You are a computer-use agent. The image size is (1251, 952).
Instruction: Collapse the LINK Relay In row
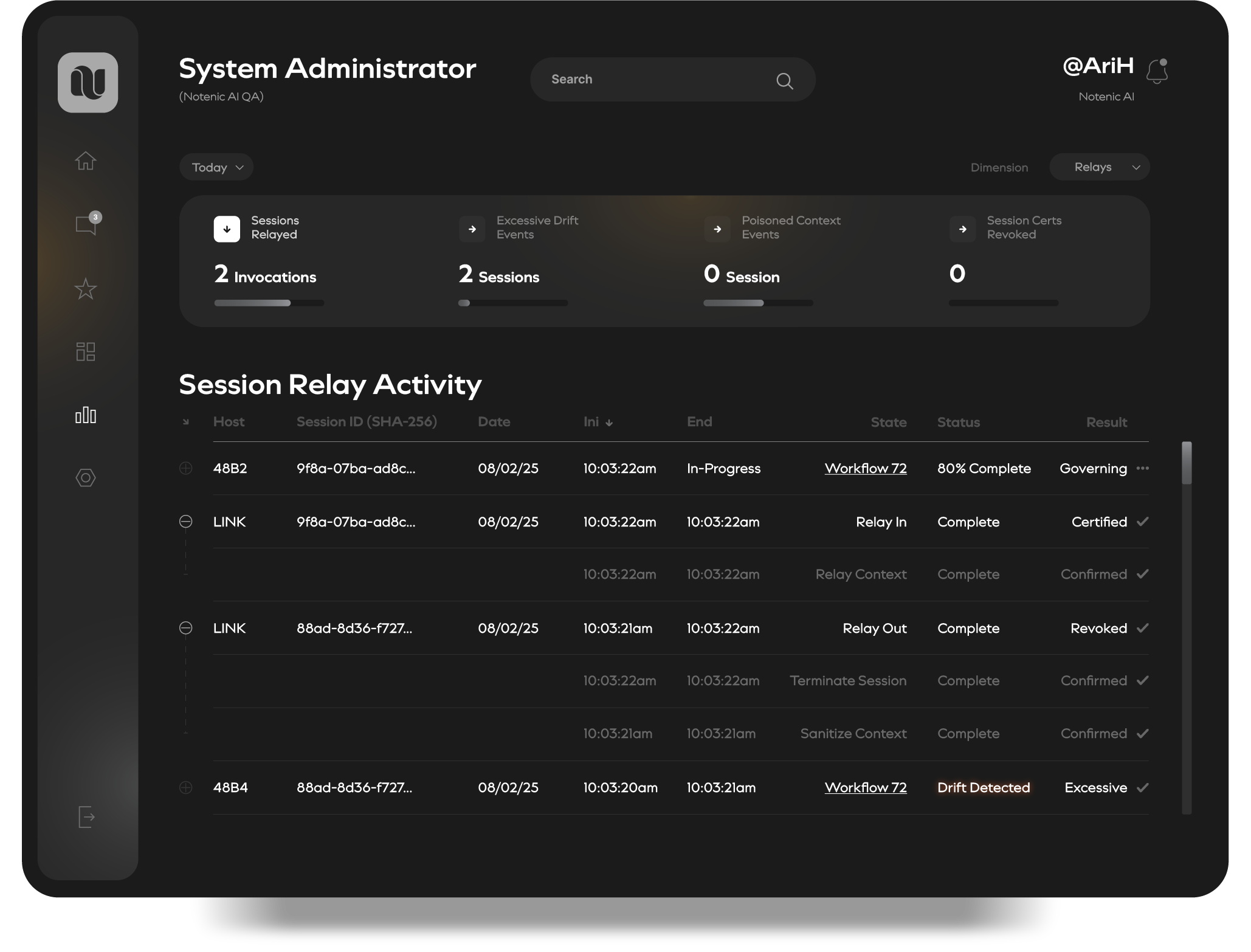[186, 522]
